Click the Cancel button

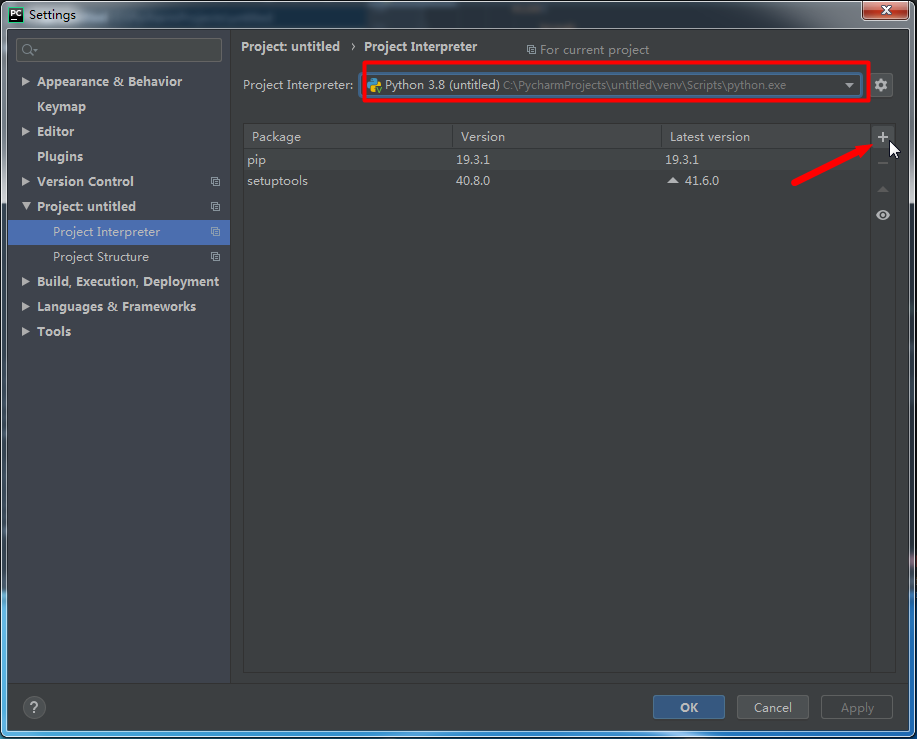point(773,707)
